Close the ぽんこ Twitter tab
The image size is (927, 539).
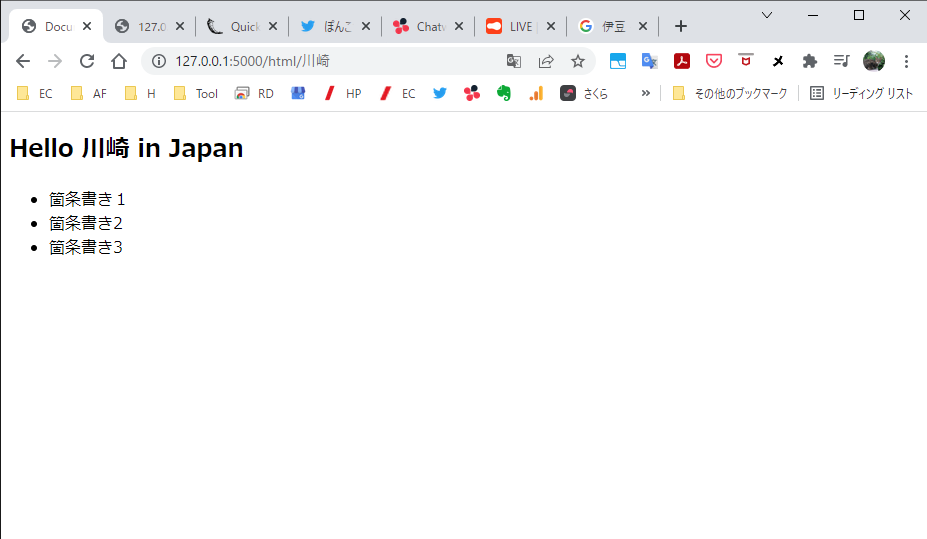[x=365, y=27]
